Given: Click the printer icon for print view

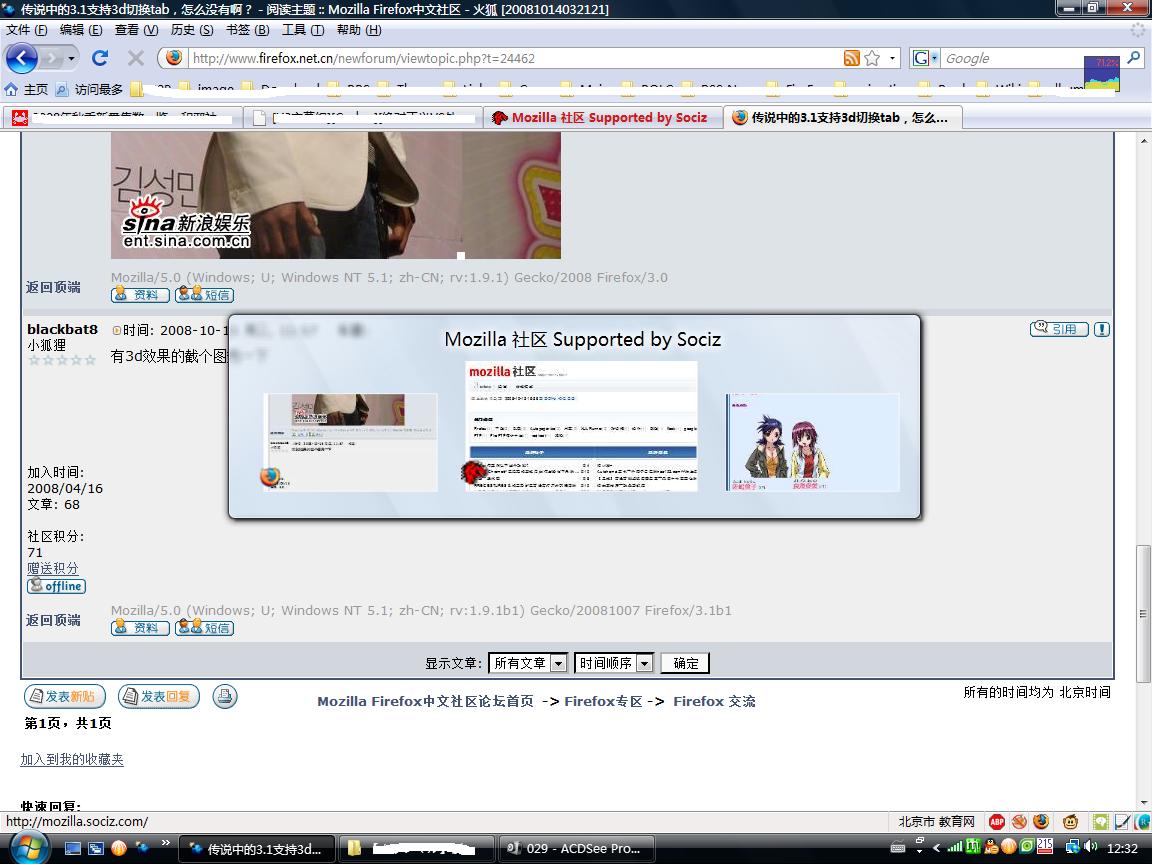Looking at the screenshot, I should coord(225,696).
